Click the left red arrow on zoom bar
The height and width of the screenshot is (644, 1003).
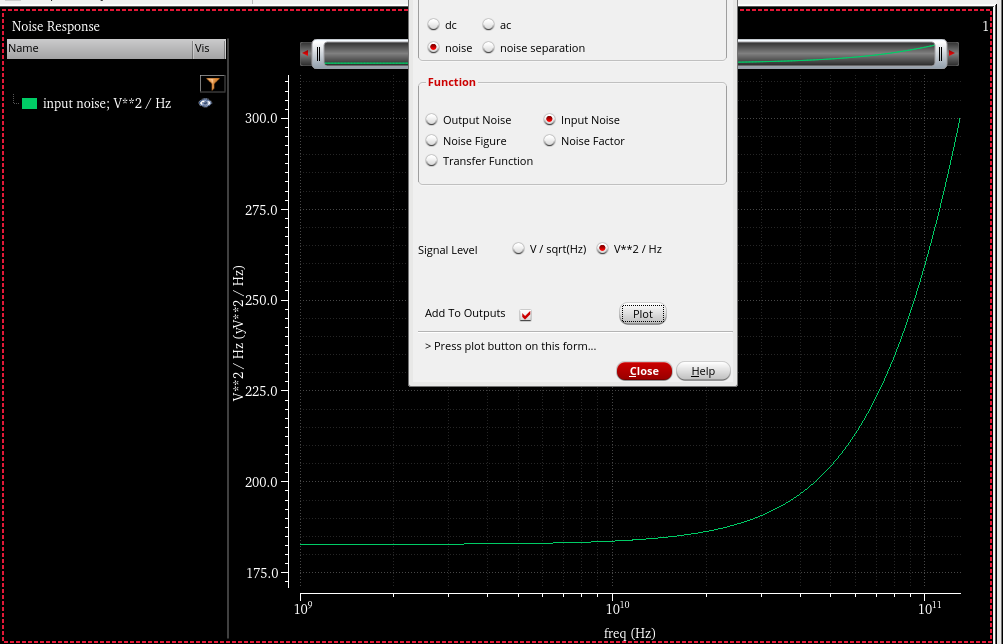tap(304, 54)
